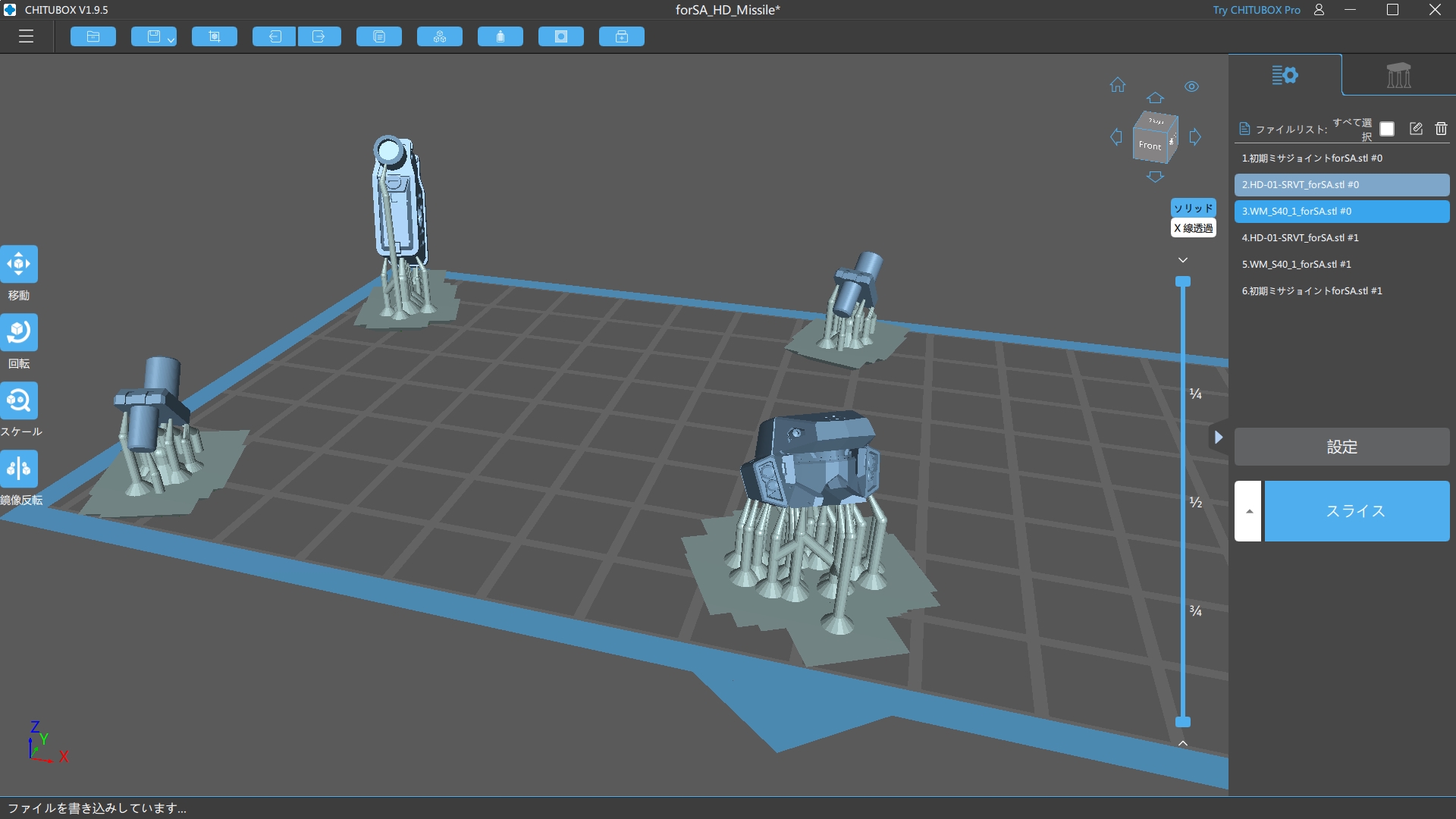The height and width of the screenshot is (819, 1456).
Task: Select the Move tool (移動)
Action: (x=19, y=264)
